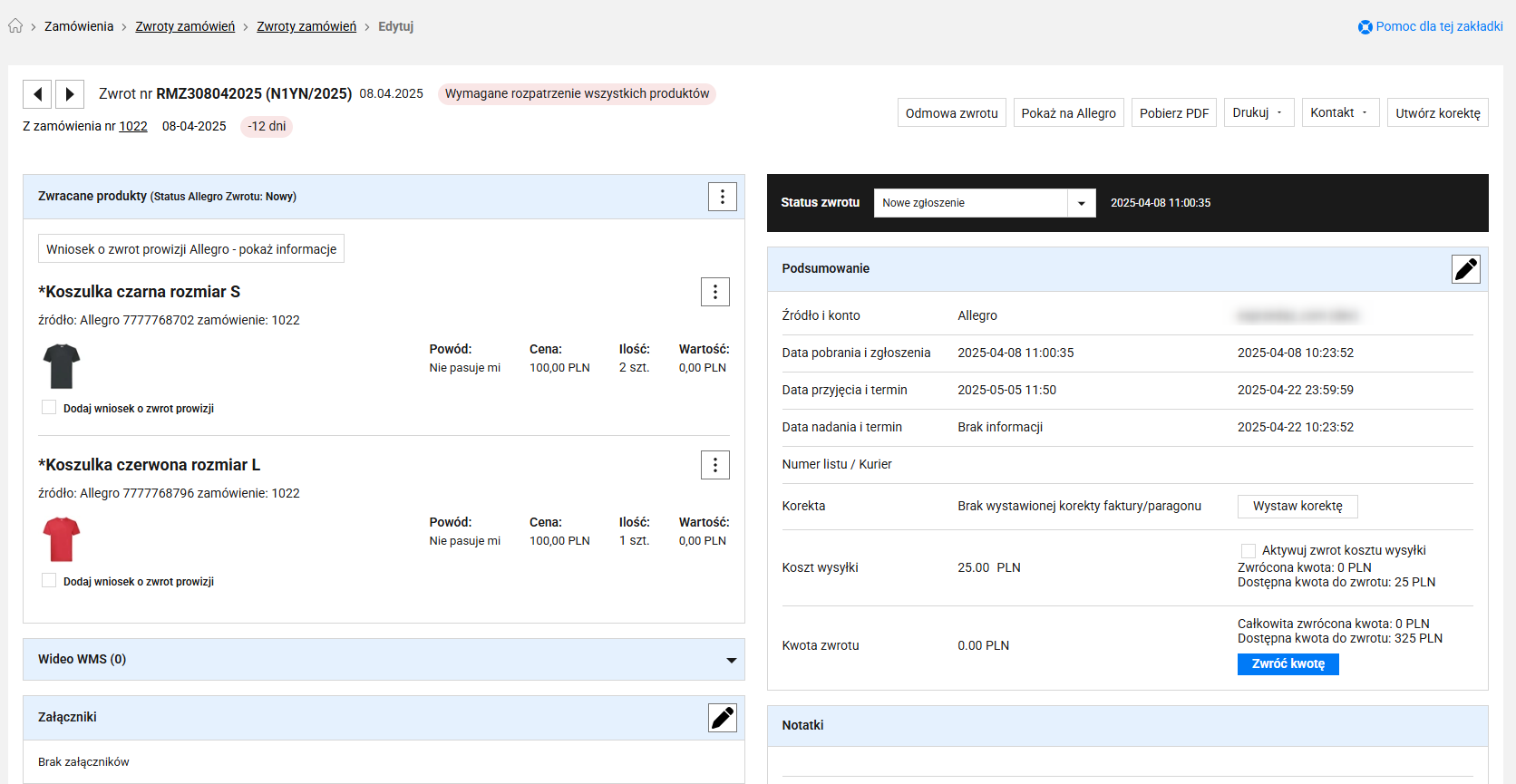Tick commission refund checkbox for black shirt
Image resolution: width=1516 pixels, height=784 pixels.
point(49,408)
